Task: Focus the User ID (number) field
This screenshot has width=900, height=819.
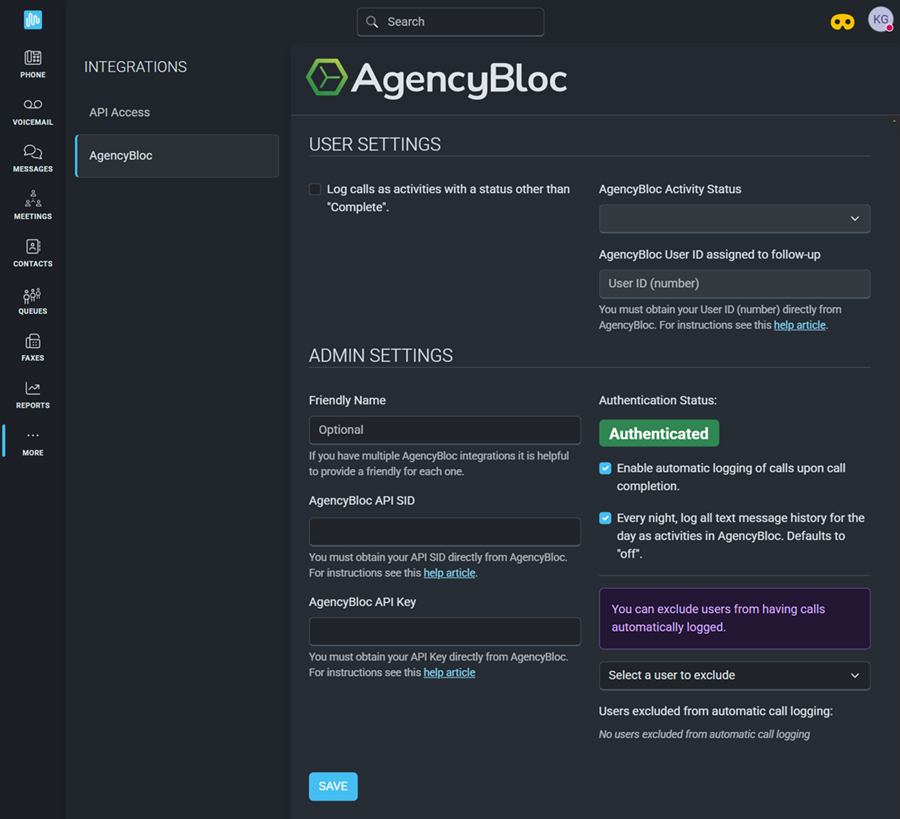Action: [x=734, y=284]
